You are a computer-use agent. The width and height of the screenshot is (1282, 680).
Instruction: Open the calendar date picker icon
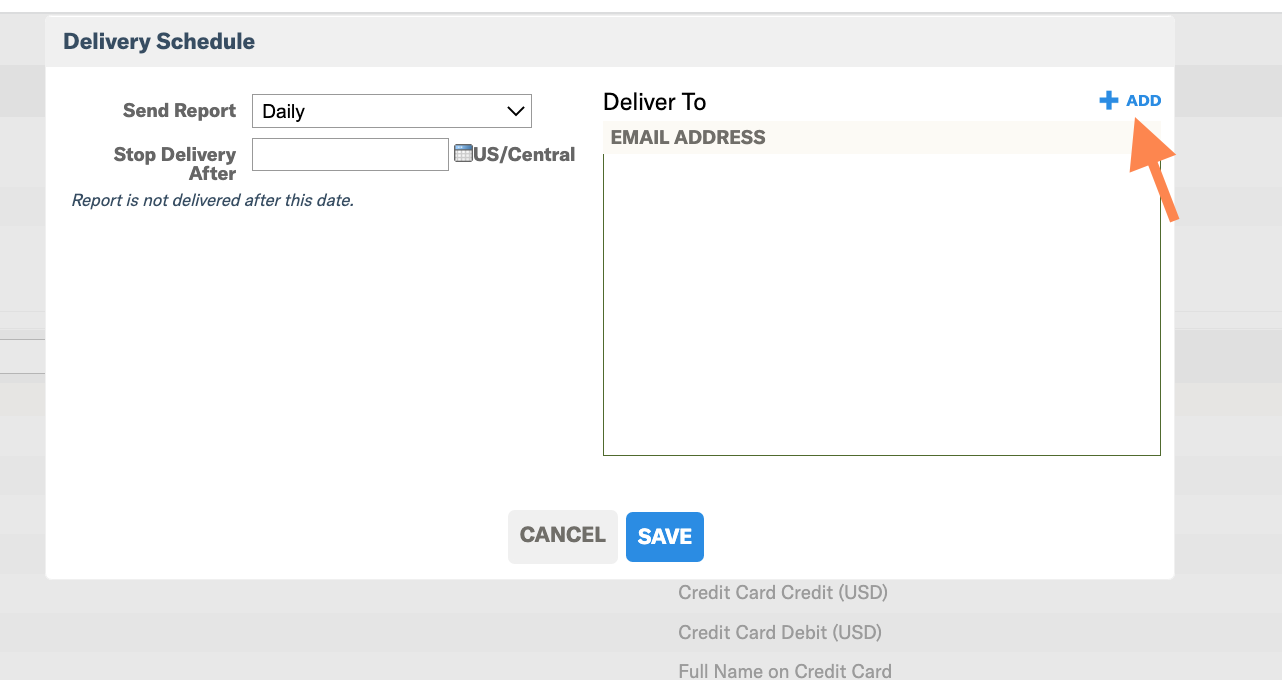point(463,154)
